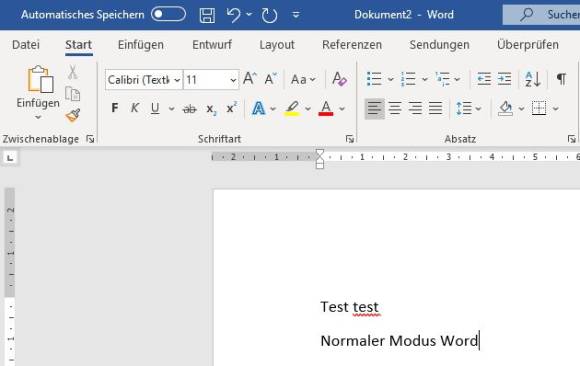Apply paragraph shading paint bucket

click(x=505, y=108)
